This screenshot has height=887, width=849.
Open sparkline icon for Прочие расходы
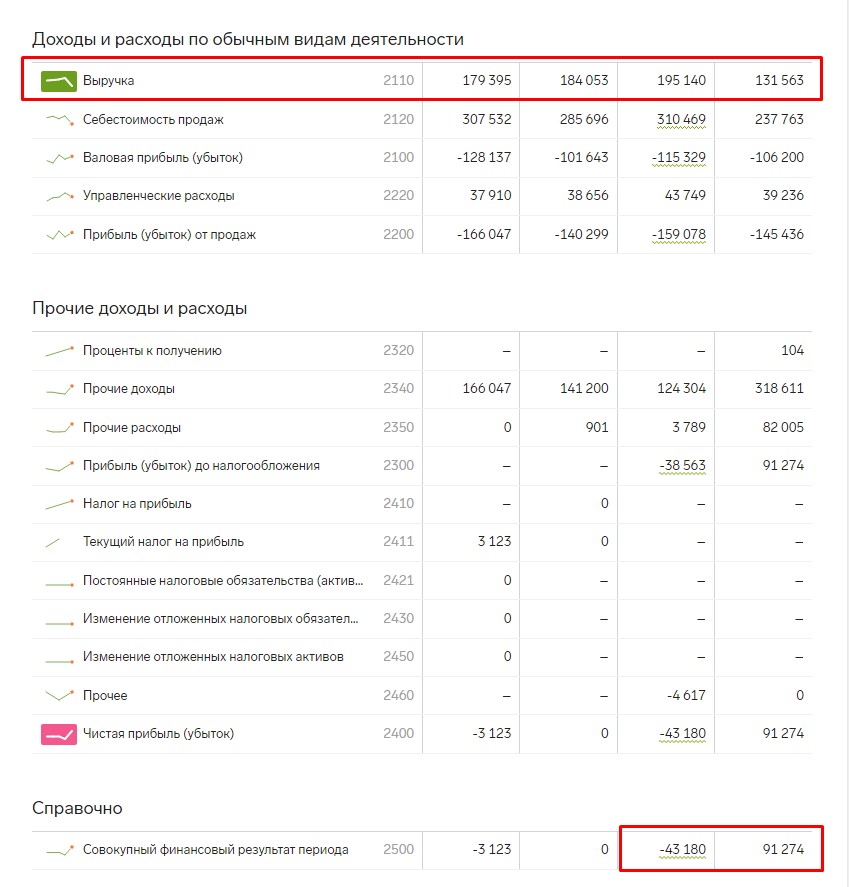pyautogui.click(x=59, y=428)
